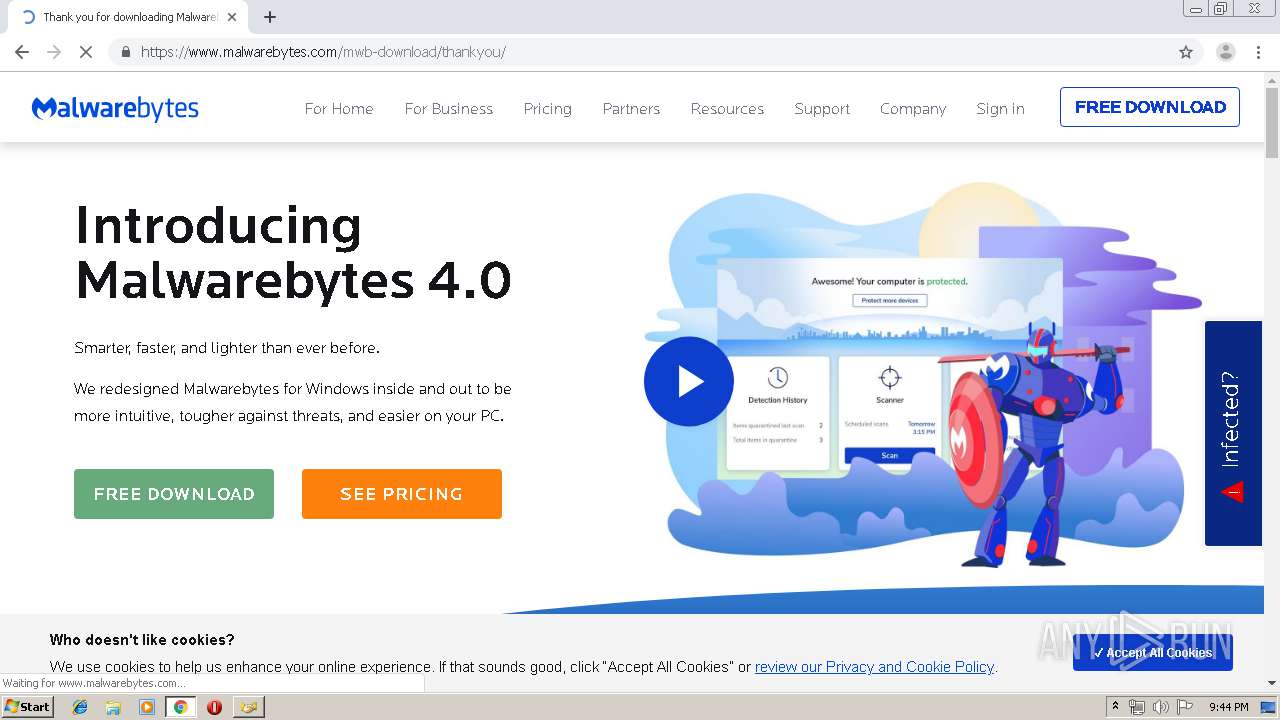Click the page scrollbar up arrow
1280x720 pixels.
click(1272, 79)
